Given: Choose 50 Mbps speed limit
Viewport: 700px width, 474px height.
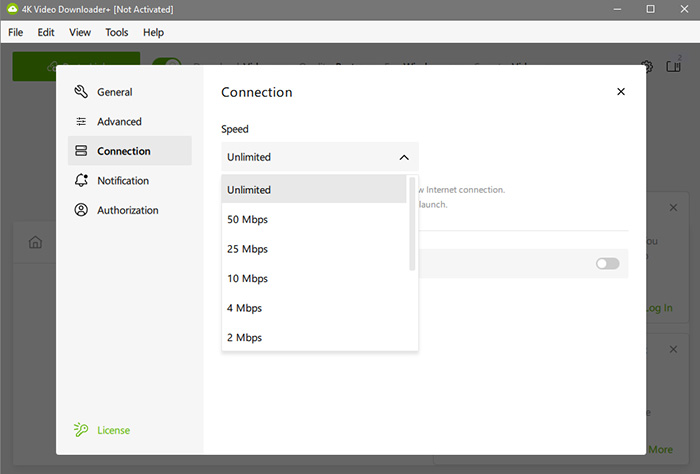Looking at the screenshot, I should coord(314,219).
